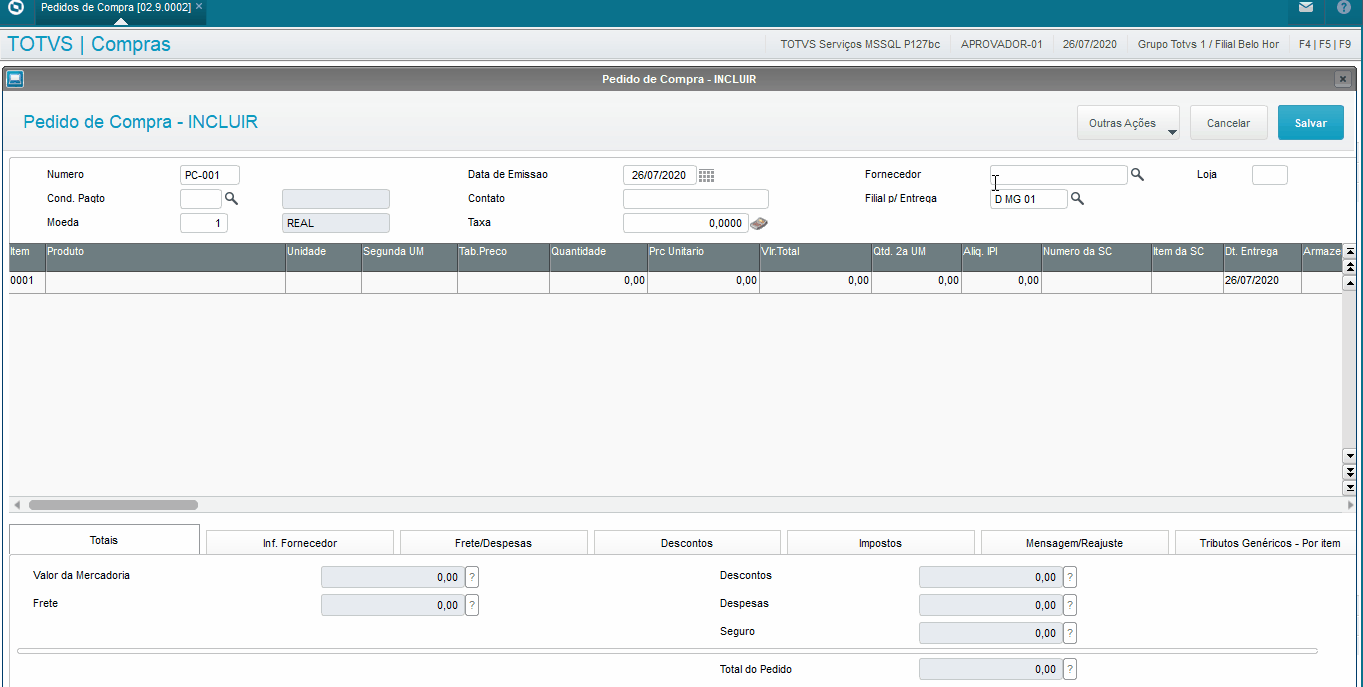
Task: Expand Outras Ações dropdown
Action: (1128, 123)
